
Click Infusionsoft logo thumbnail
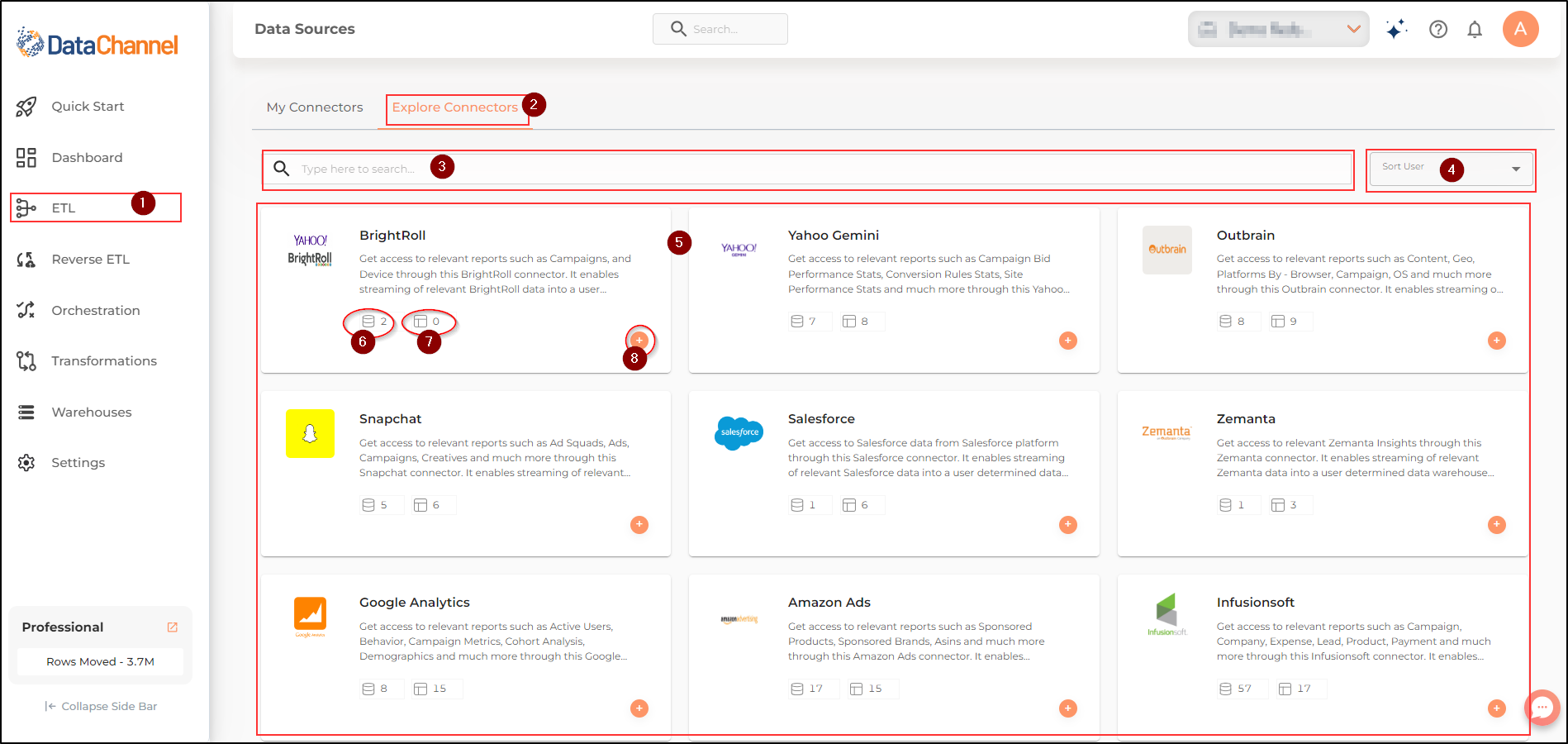point(1166,616)
